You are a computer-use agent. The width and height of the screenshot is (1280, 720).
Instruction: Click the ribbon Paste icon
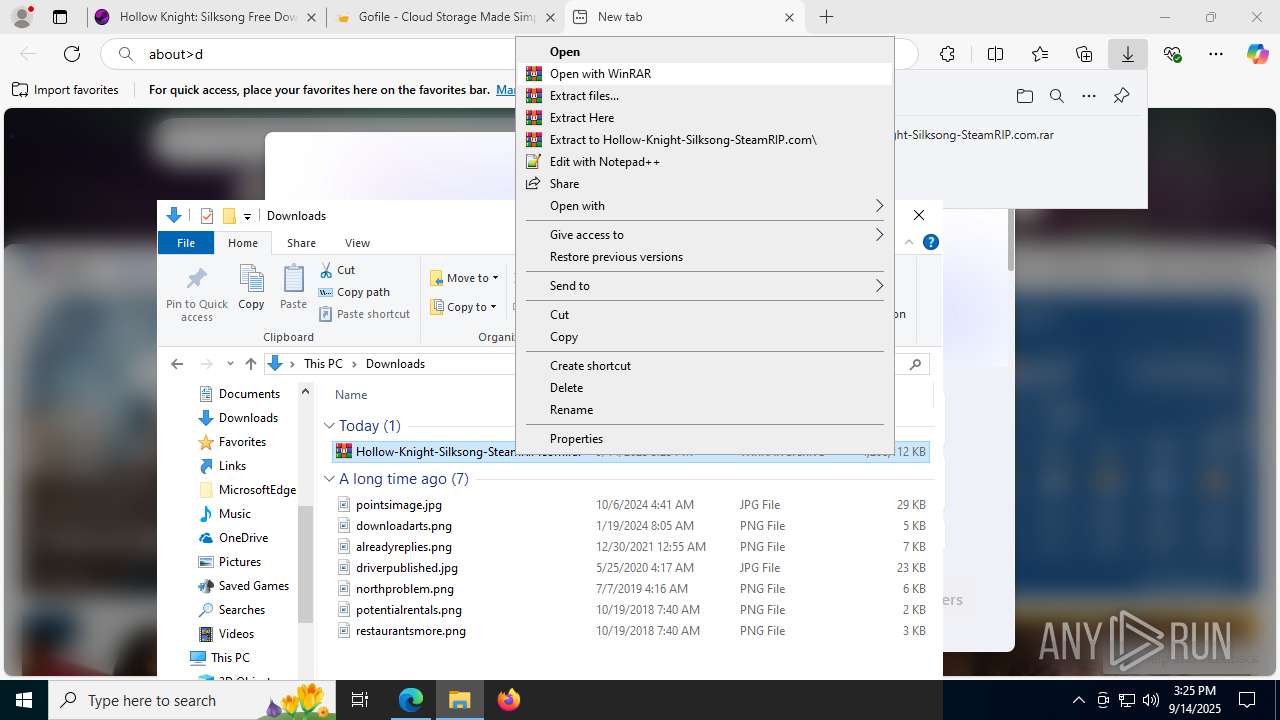click(293, 288)
